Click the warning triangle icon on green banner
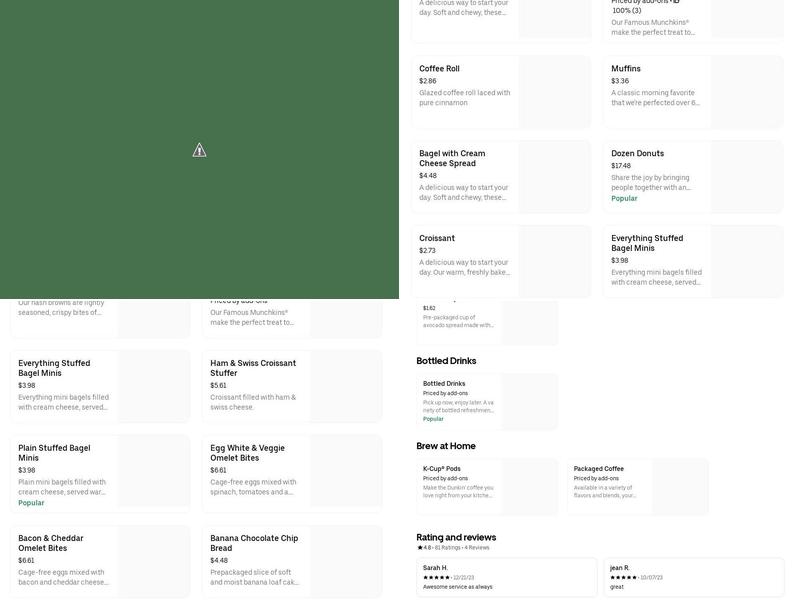The height and width of the screenshot is (600, 800). (x=199, y=150)
